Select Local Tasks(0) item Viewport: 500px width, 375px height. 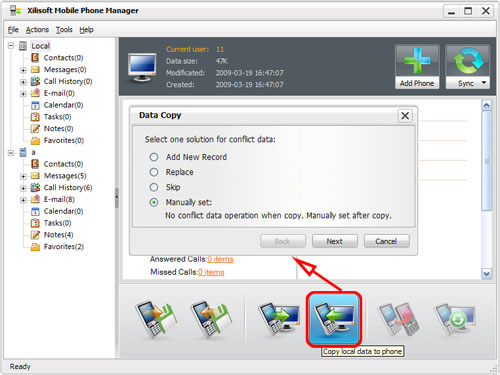51,117
